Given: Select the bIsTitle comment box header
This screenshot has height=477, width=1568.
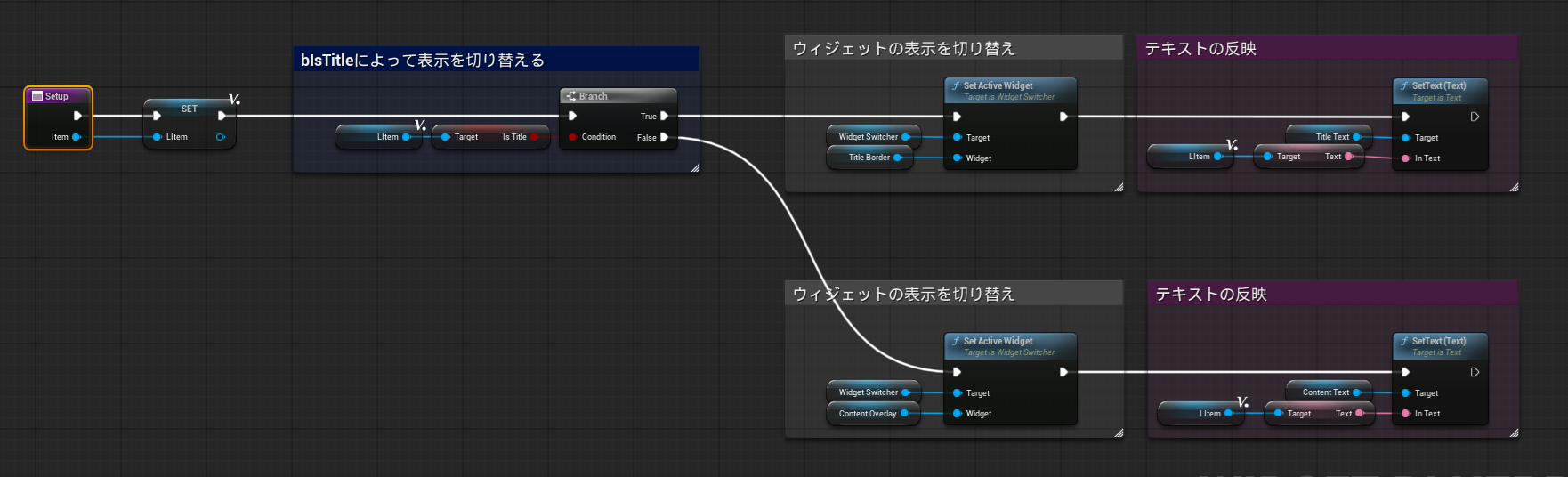Looking at the screenshot, I should click(x=497, y=60).
